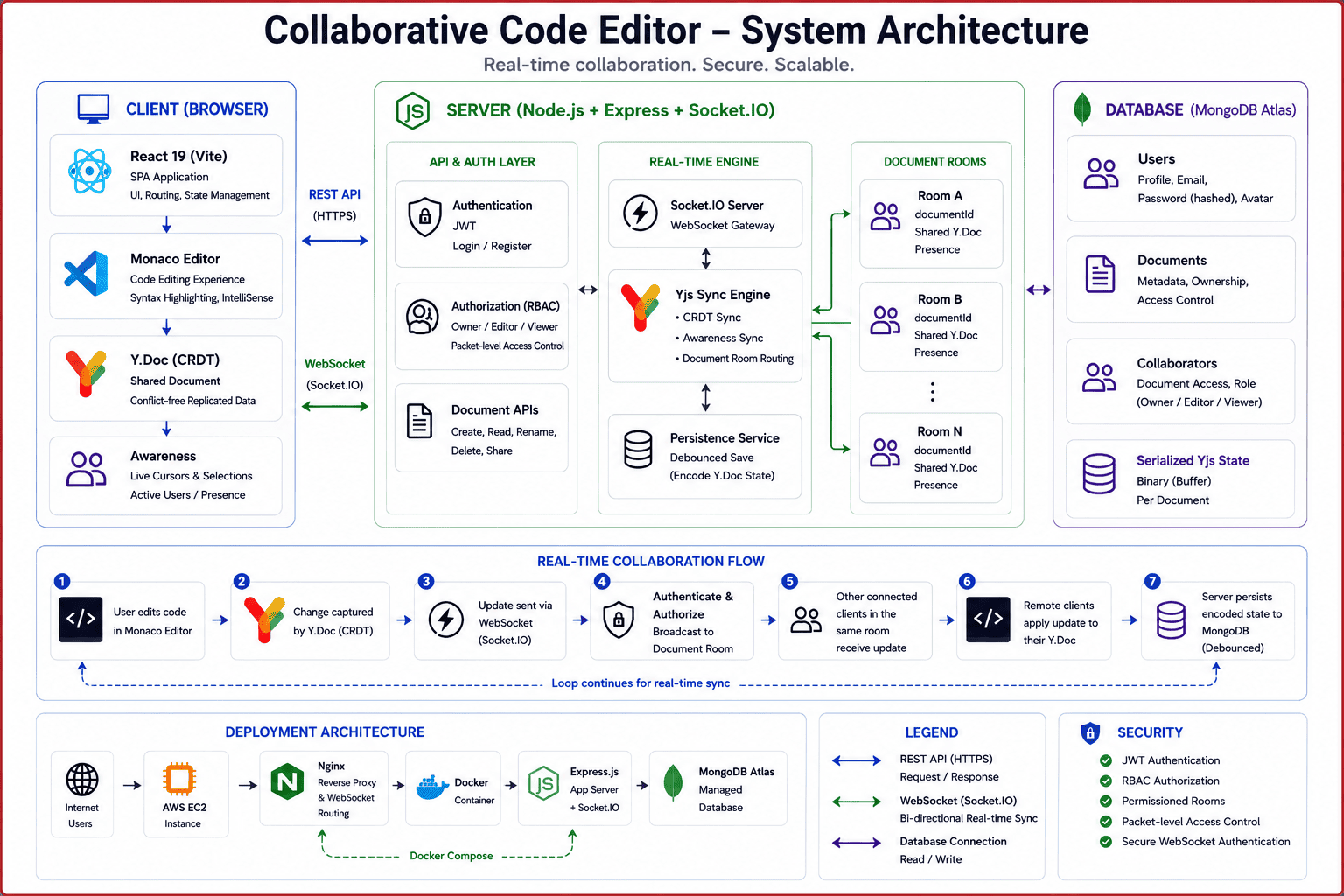
Task: Click the database icon in 'Server persists' step
Action: [x=1171, y=620]
